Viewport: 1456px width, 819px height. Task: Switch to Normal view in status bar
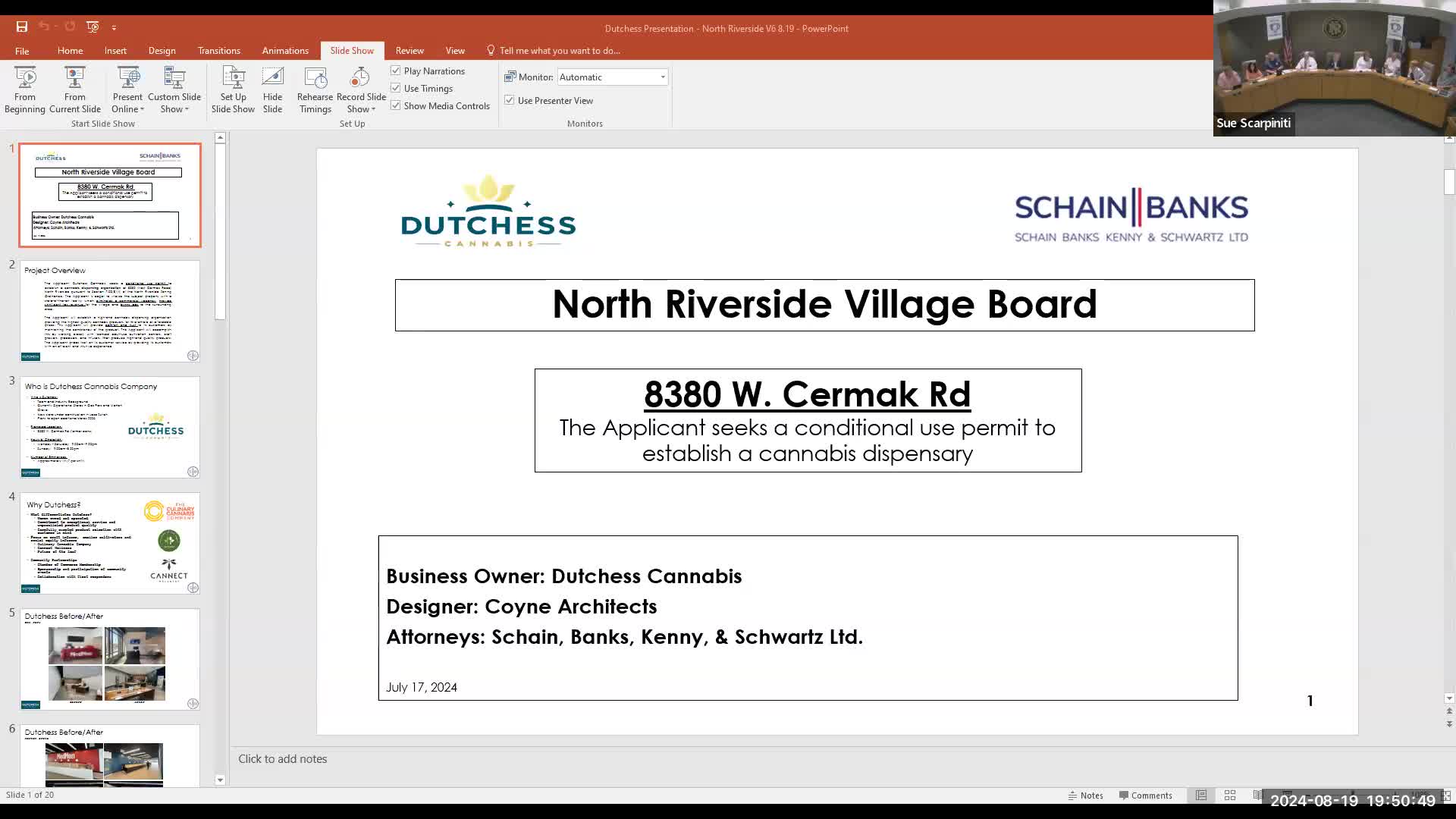coord(1201,795)
